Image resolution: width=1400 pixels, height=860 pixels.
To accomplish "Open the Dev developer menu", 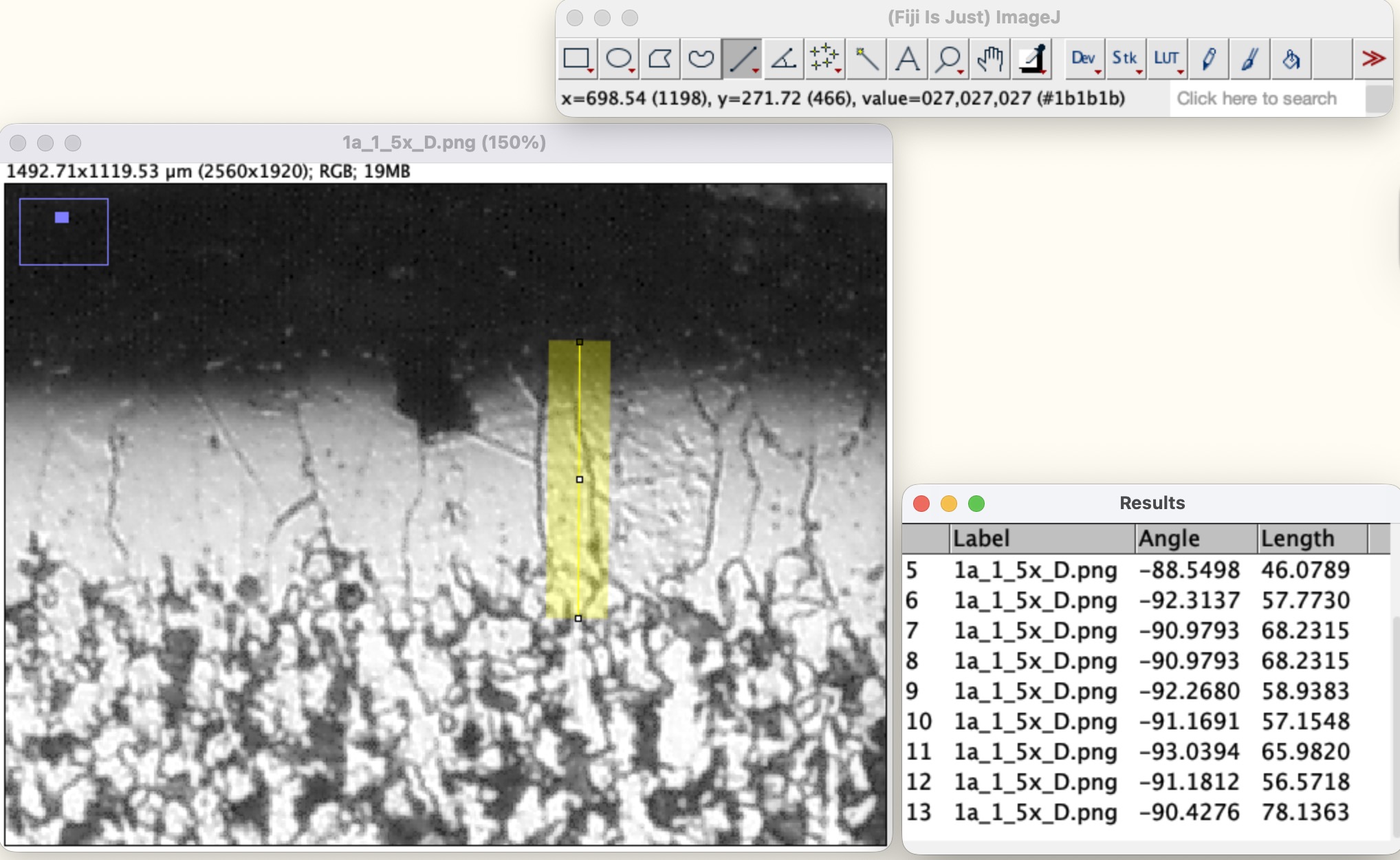I will coord(1084,59).
